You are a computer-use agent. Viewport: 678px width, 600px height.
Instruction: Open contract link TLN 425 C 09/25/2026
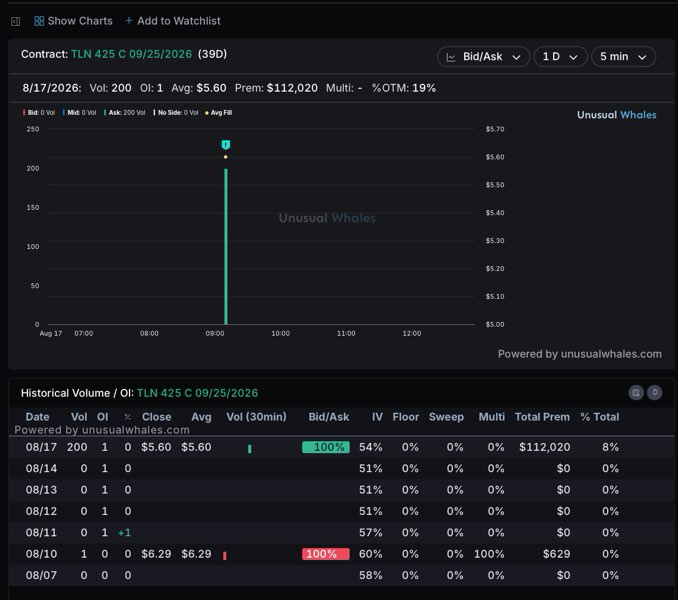pos(131,54)
